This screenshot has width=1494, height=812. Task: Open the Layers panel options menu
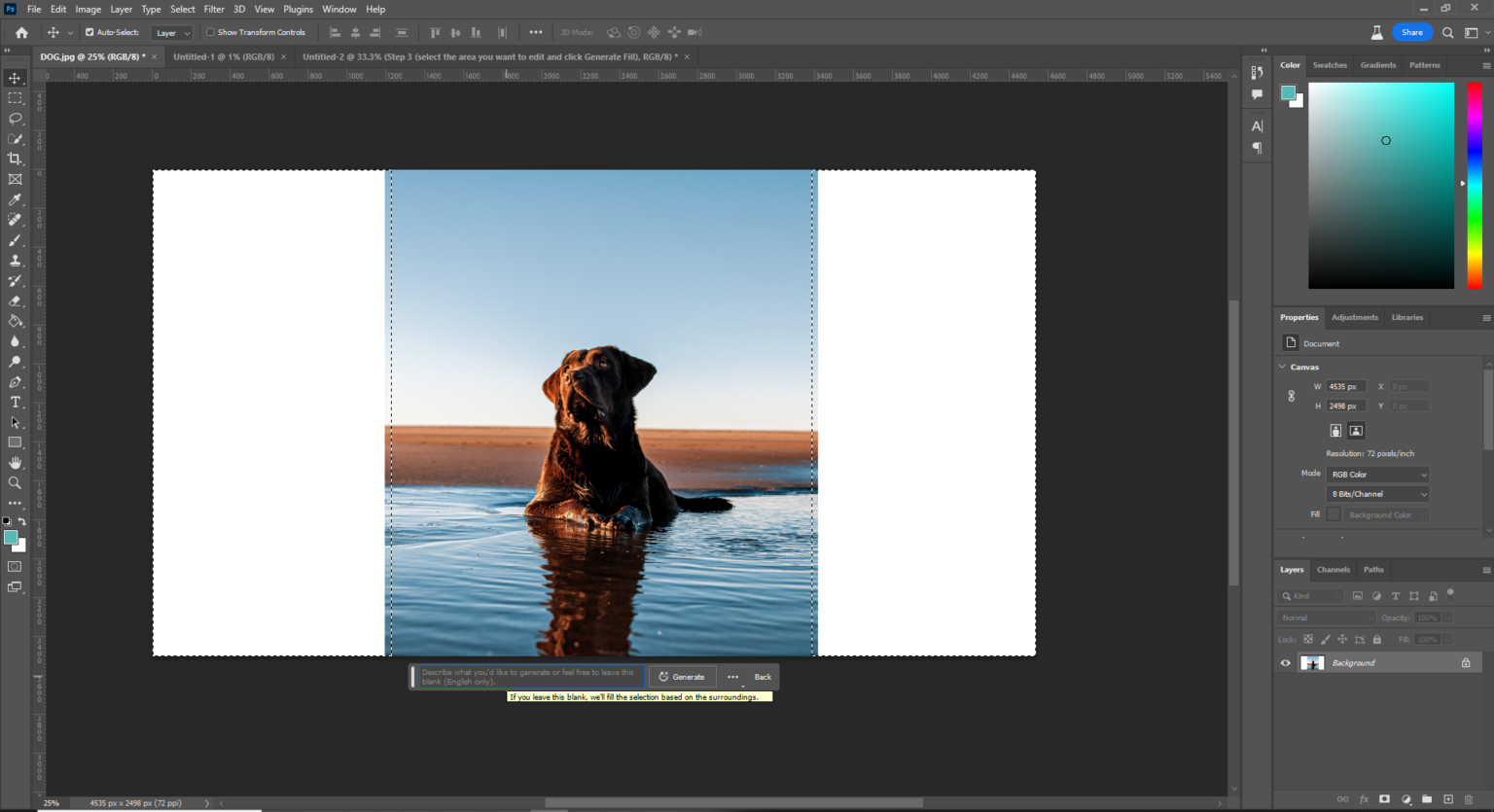tap(1486, 570)
